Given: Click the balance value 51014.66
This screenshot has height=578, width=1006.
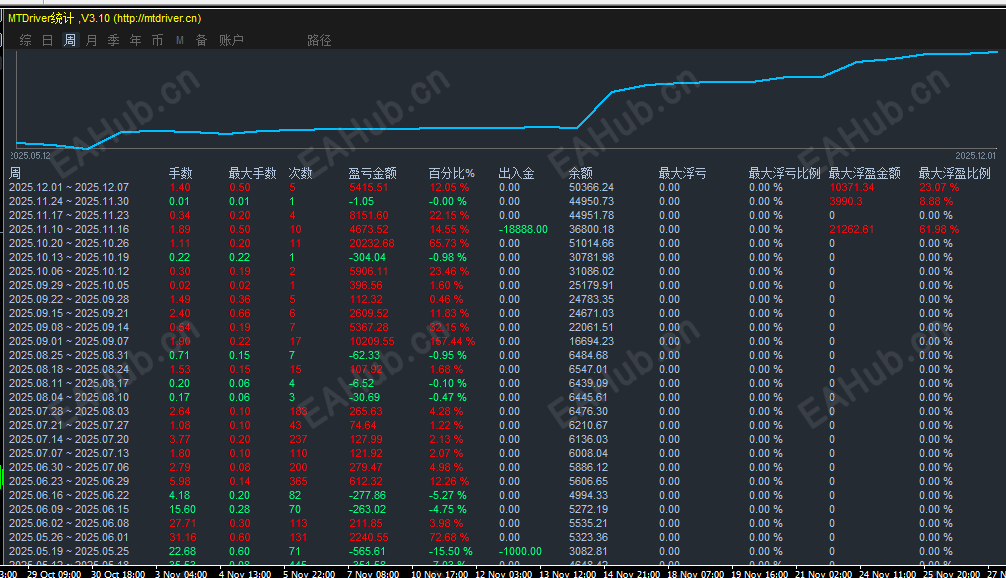Looking at the screenshot, I should pos(592,244).
